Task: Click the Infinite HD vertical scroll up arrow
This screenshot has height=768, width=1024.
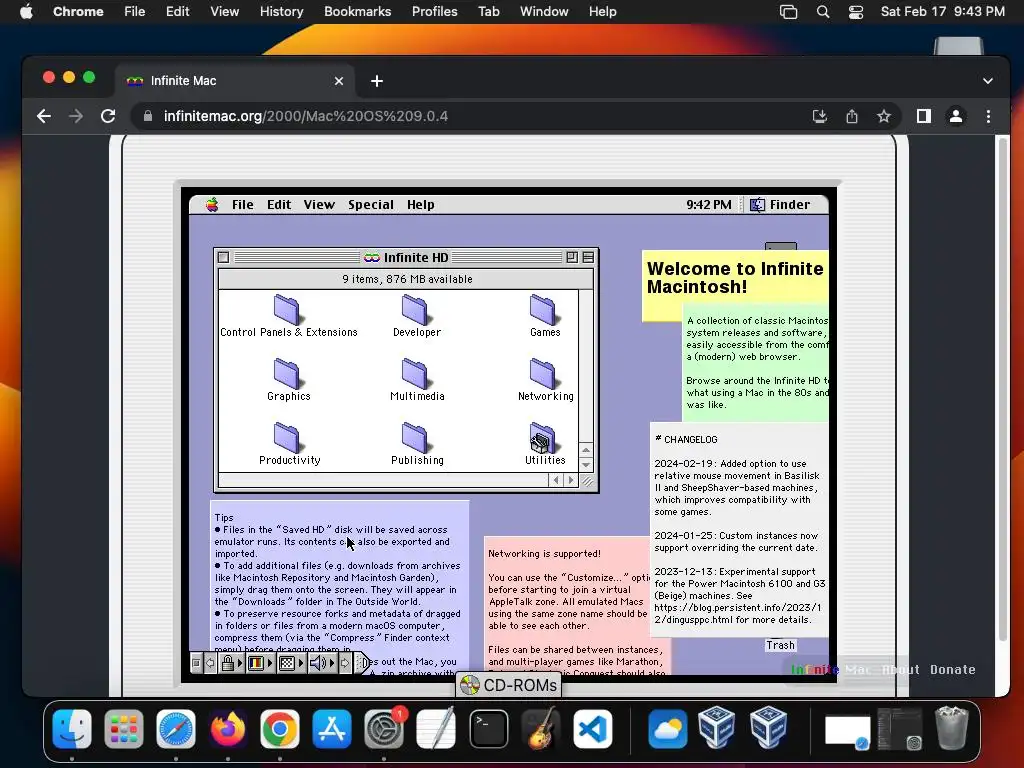Action: point(586,451)
